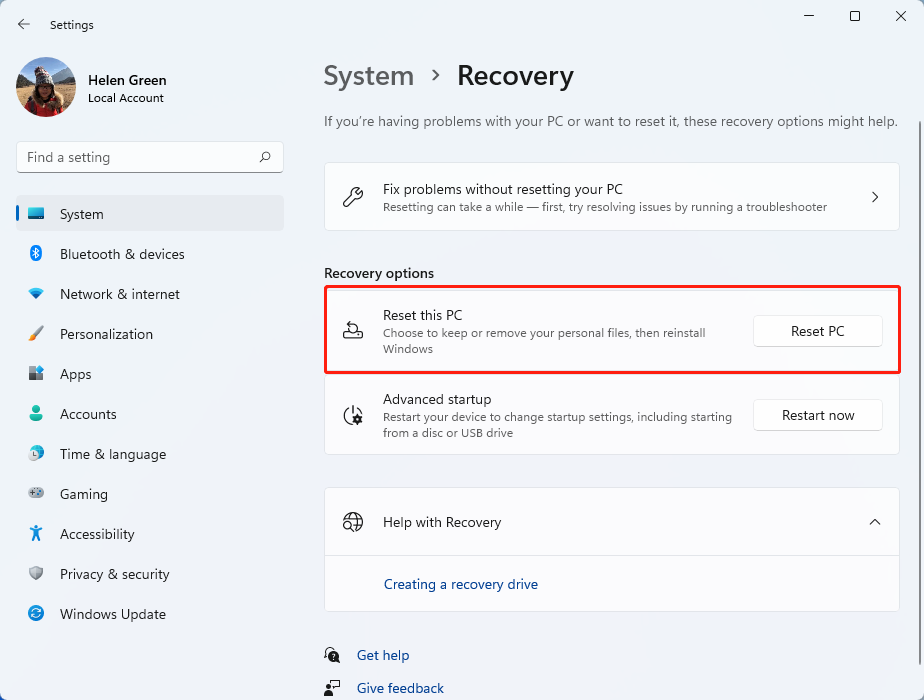Click the Advanced startup power-gear icon
The height and width of the screenshot is (700, 924).
[x=353, y=415]
